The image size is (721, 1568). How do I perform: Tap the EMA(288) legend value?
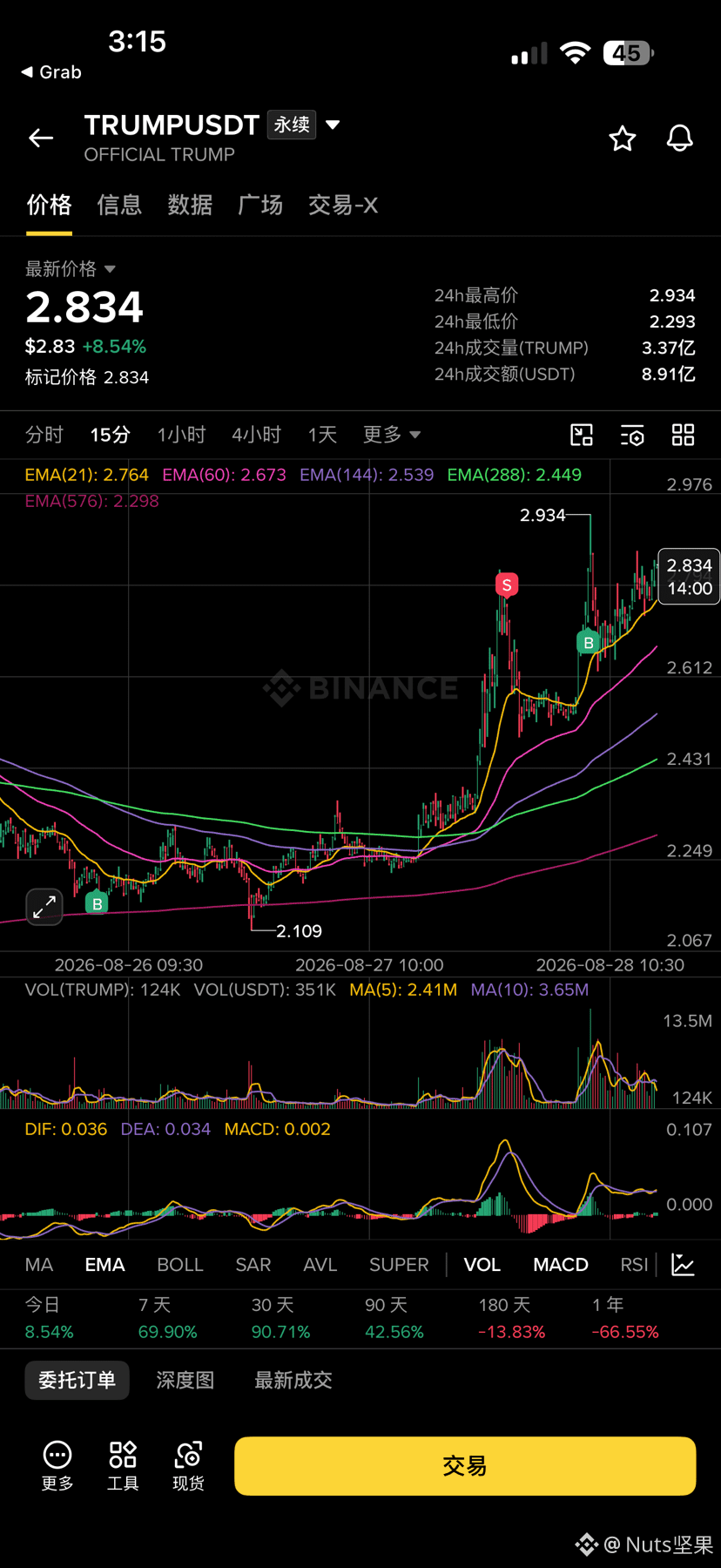pos(515,475)
